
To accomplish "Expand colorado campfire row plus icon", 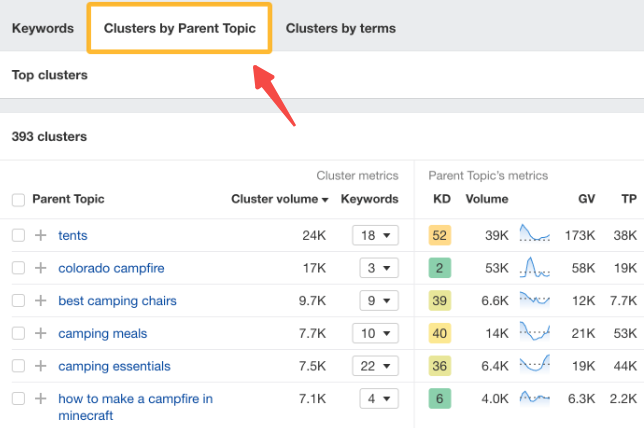I will [41, 268].
